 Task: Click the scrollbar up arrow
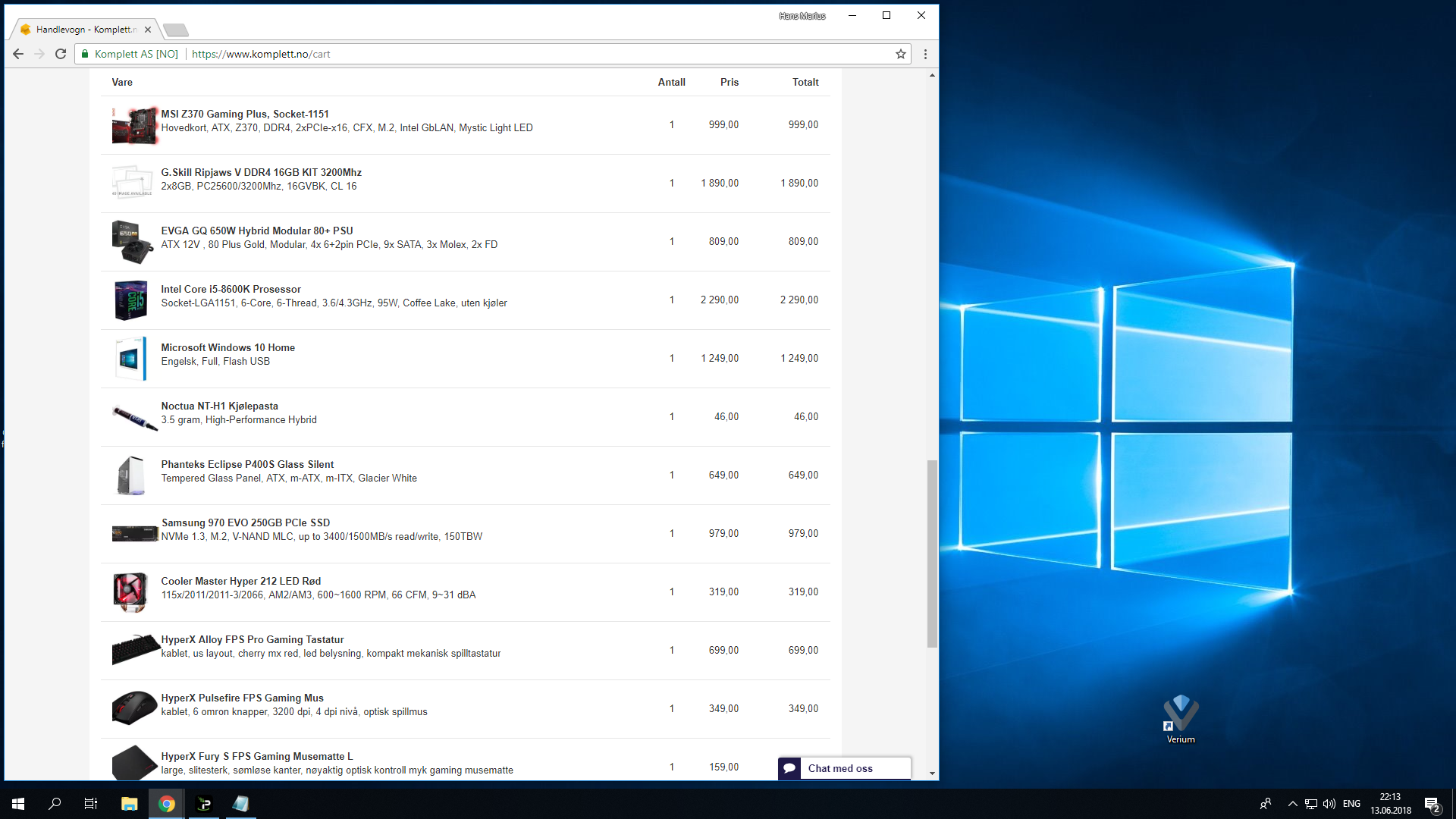(932, 75)
